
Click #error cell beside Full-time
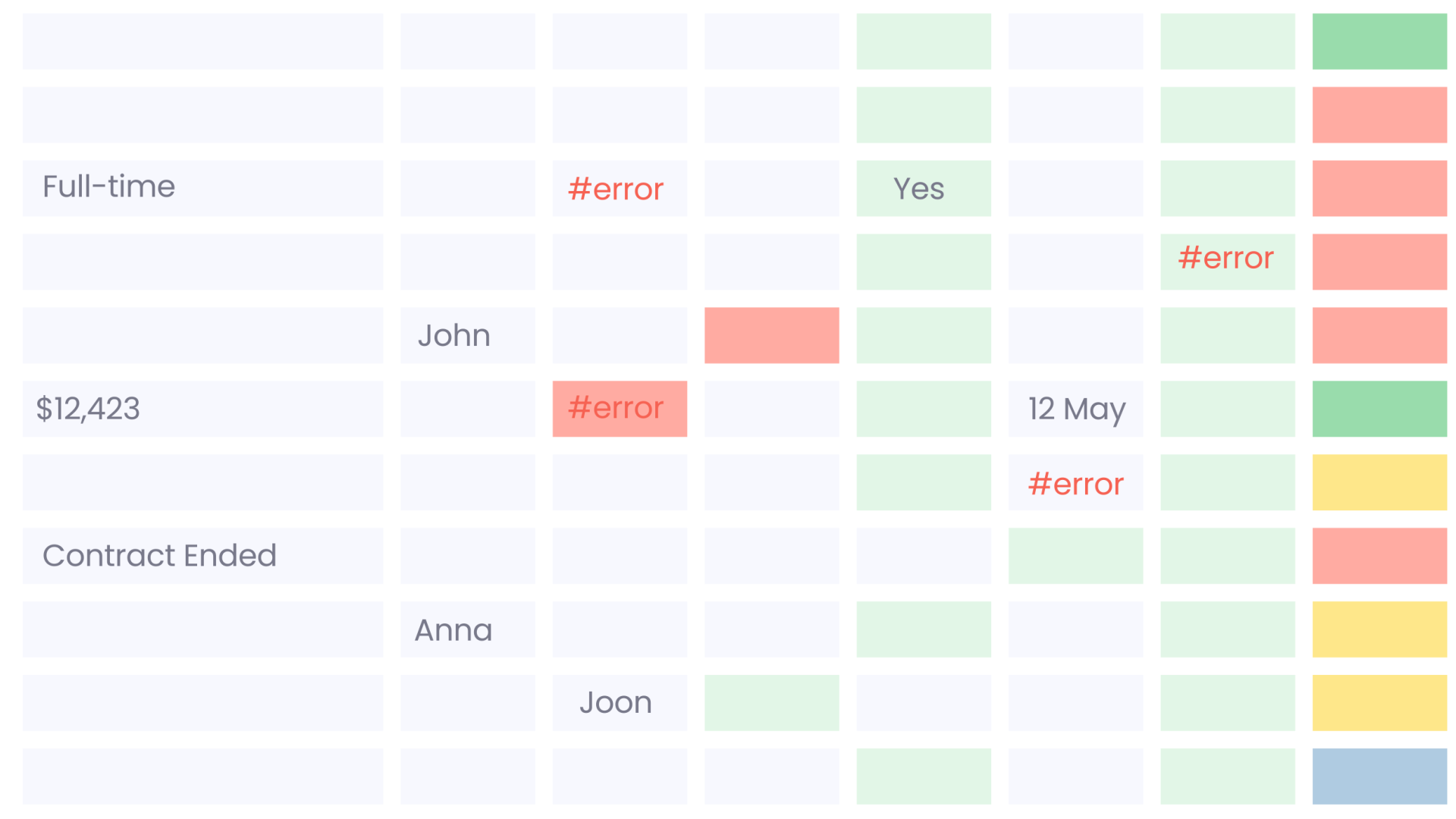click(620, 188)
